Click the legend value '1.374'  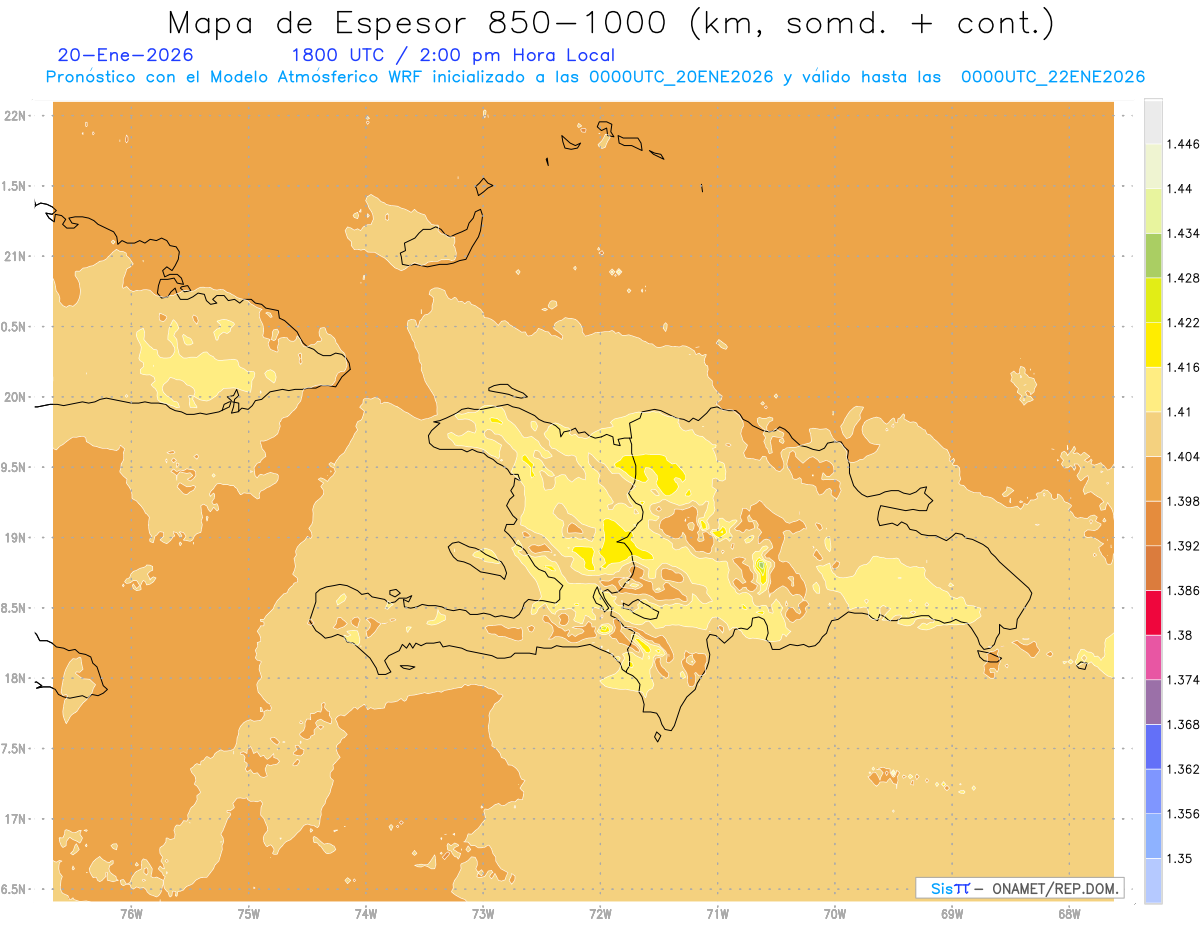click(1183, 680)
